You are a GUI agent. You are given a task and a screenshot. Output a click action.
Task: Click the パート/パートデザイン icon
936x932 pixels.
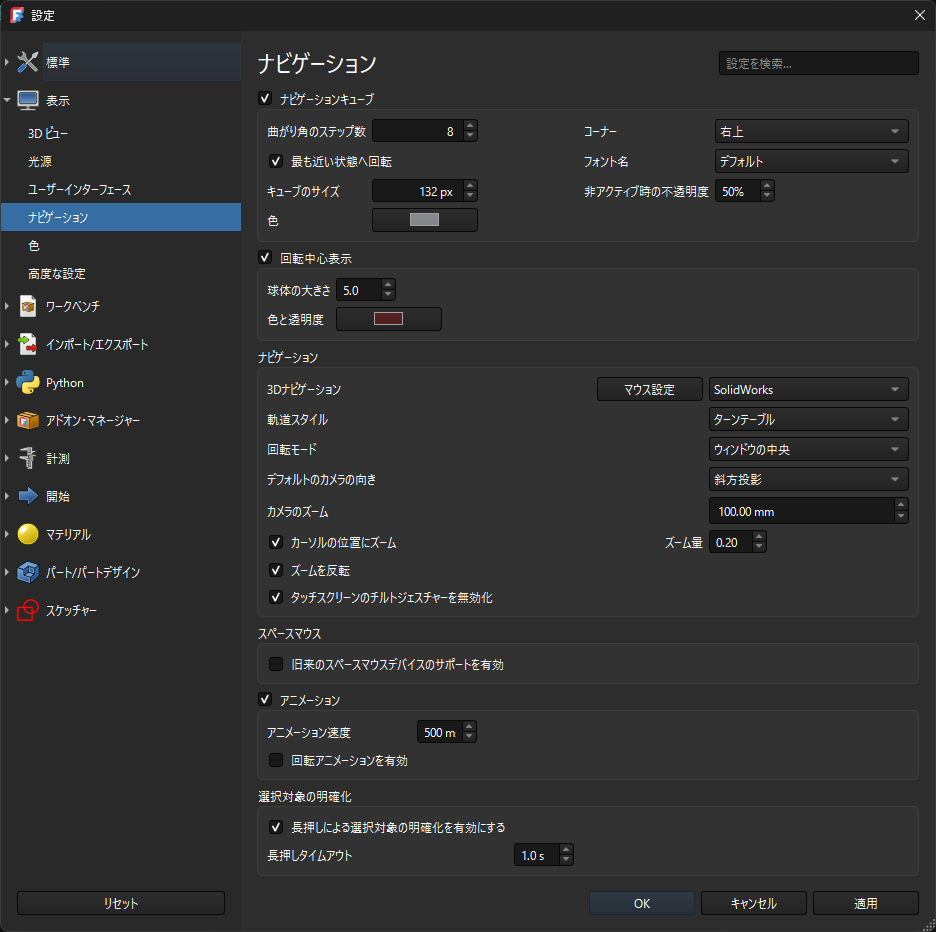tap(27, 572)
